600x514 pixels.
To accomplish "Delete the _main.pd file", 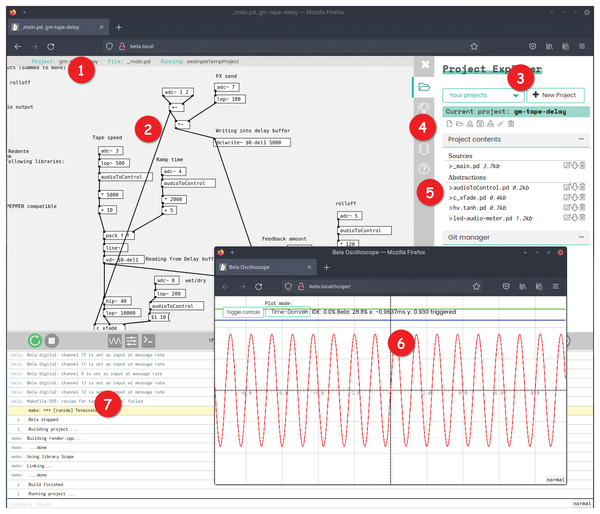I will point(582,165).
